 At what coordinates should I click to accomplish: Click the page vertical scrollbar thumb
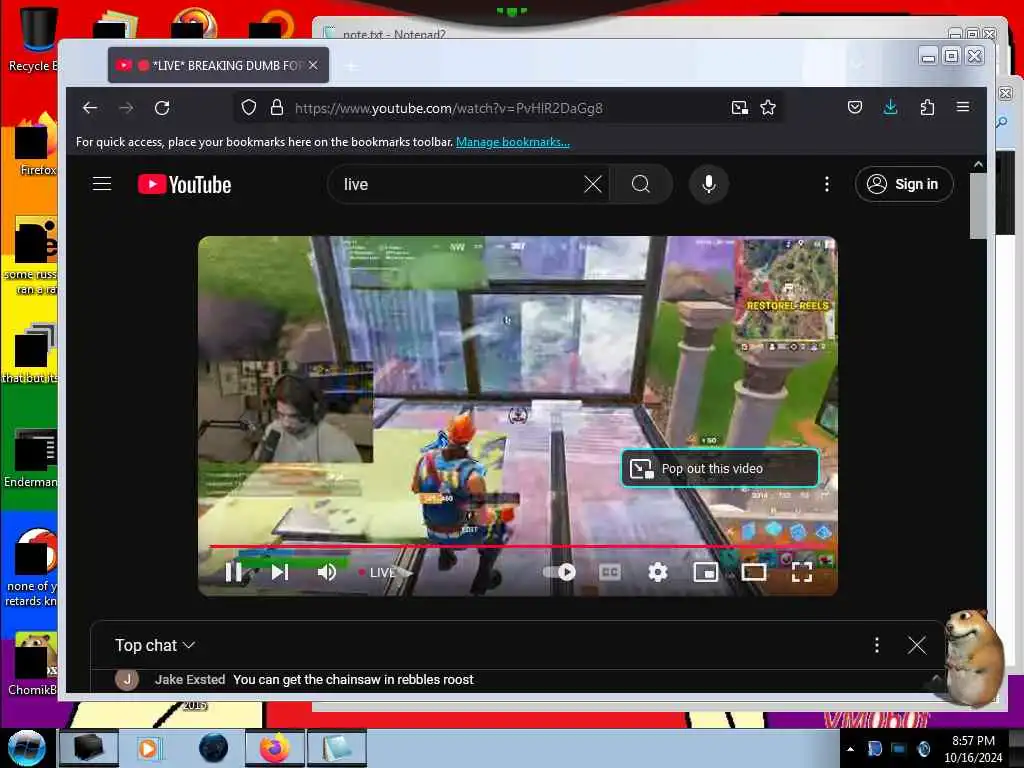coord(978,206)
